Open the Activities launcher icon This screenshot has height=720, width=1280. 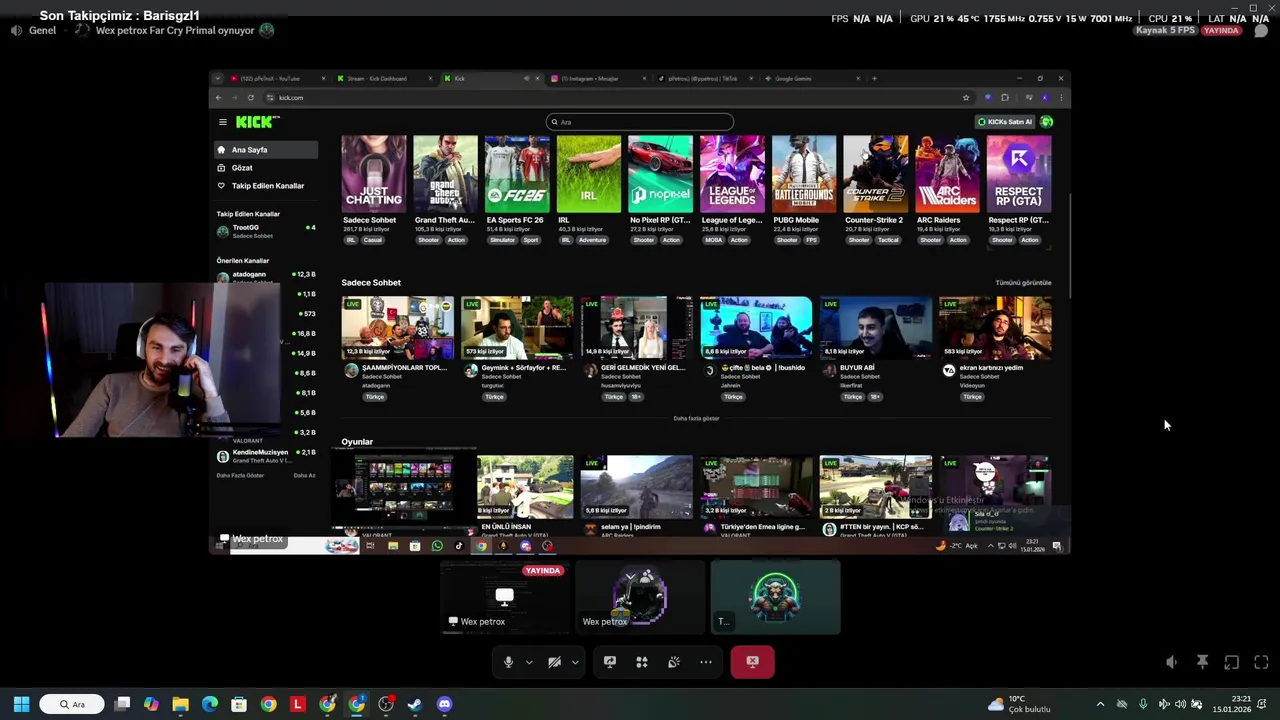(642, 662)
